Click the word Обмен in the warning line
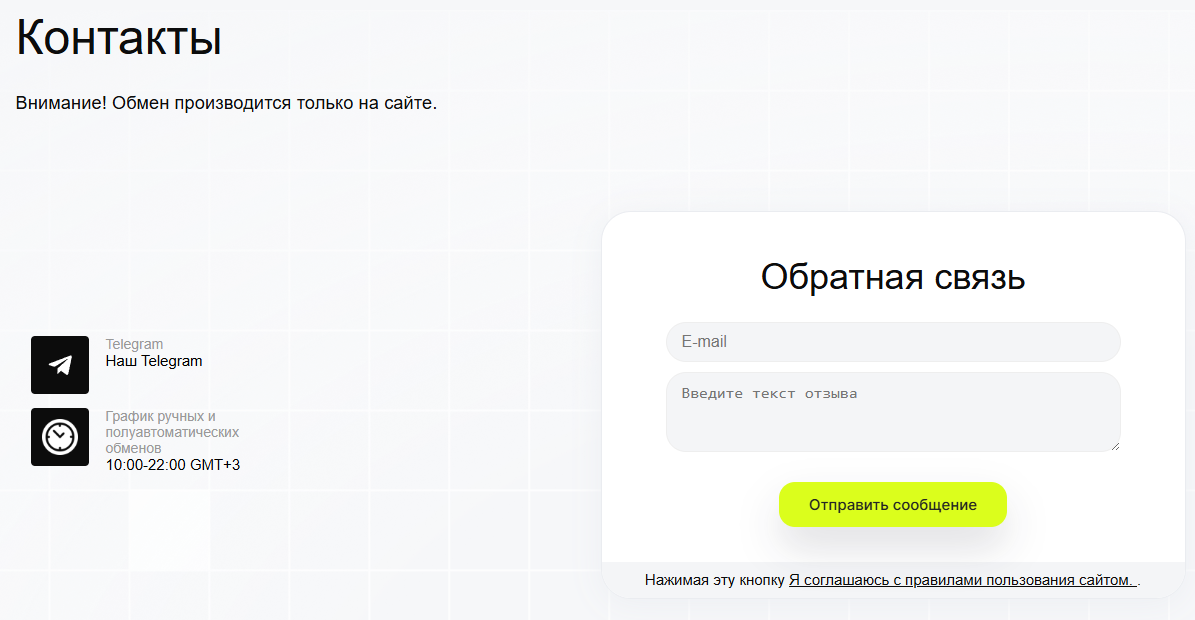Viewport: 1195px width, 620px height. 139,103
